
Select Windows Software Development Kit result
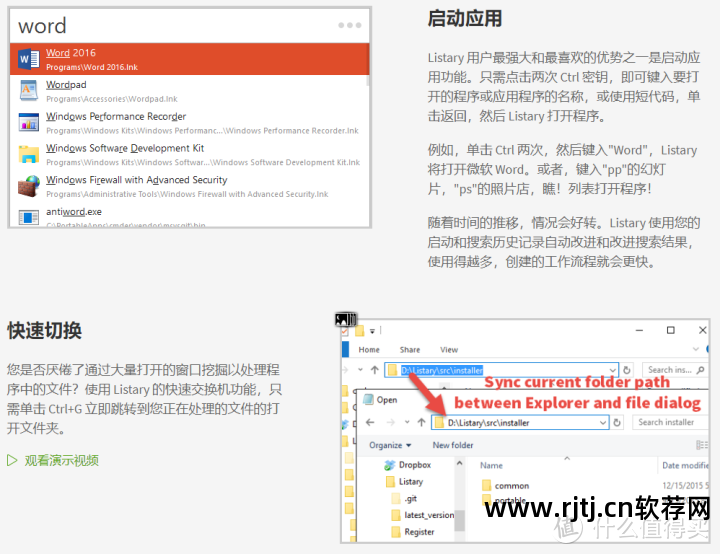[190, 154]
